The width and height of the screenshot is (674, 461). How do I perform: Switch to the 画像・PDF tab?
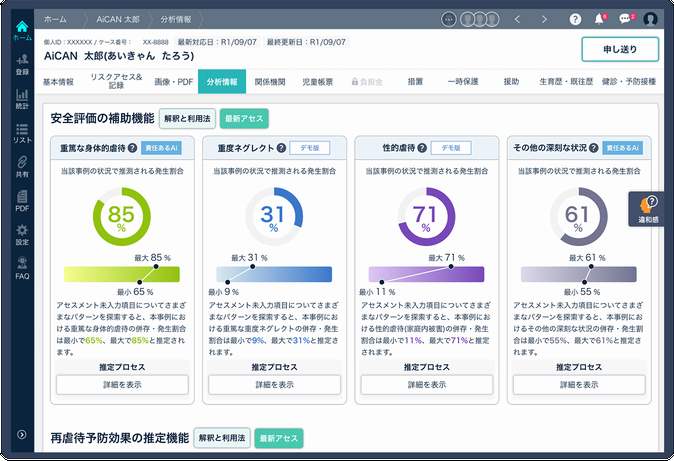[174, 82]
